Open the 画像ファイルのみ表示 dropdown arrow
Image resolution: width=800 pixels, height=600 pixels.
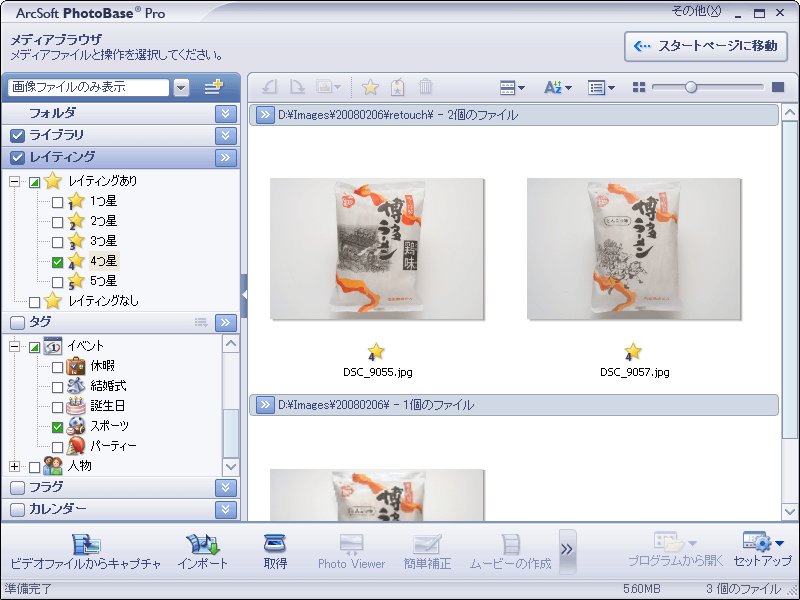(x=181, y=88)
